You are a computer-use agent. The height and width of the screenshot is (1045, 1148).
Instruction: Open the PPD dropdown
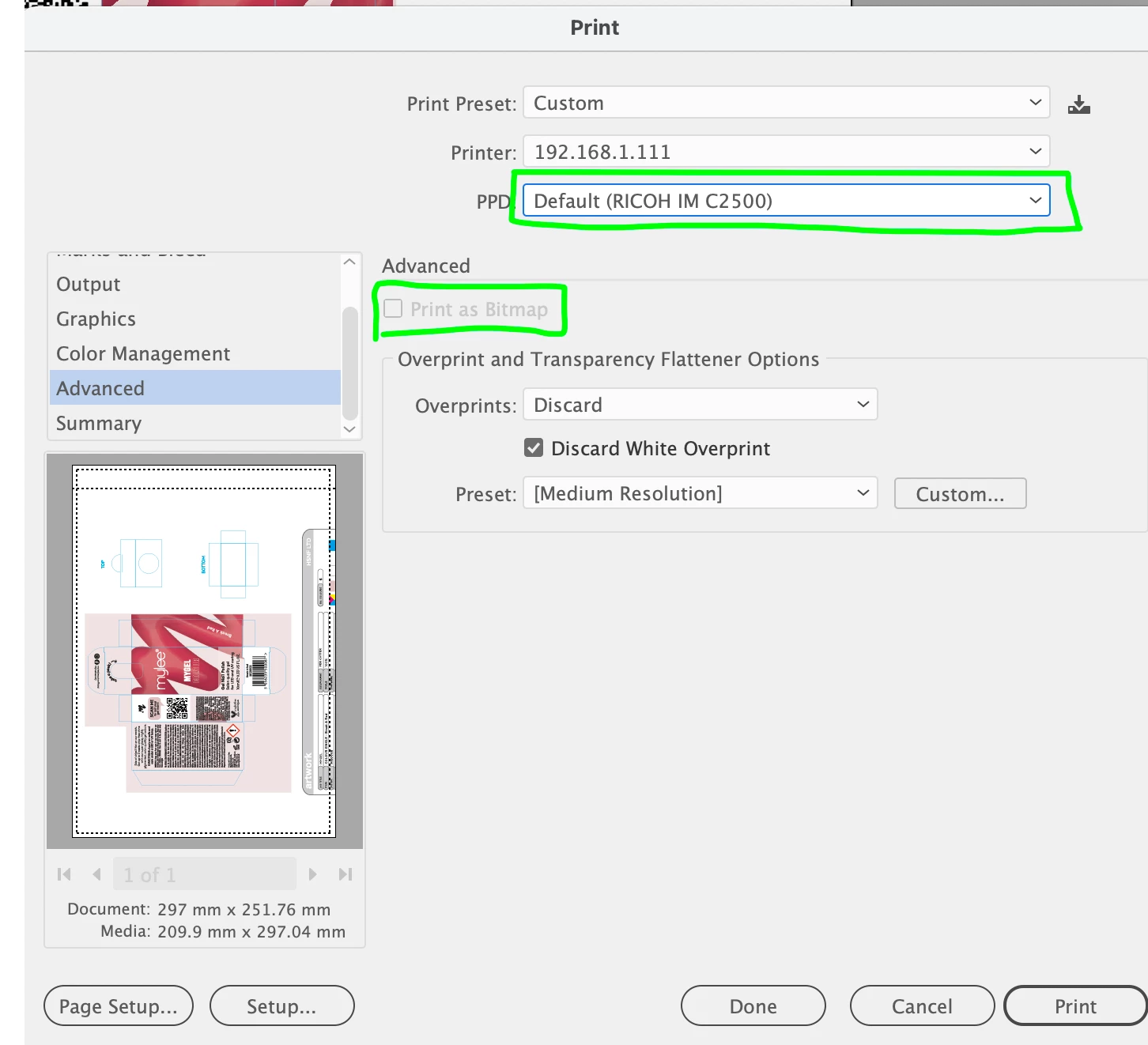tap(787, 201)
